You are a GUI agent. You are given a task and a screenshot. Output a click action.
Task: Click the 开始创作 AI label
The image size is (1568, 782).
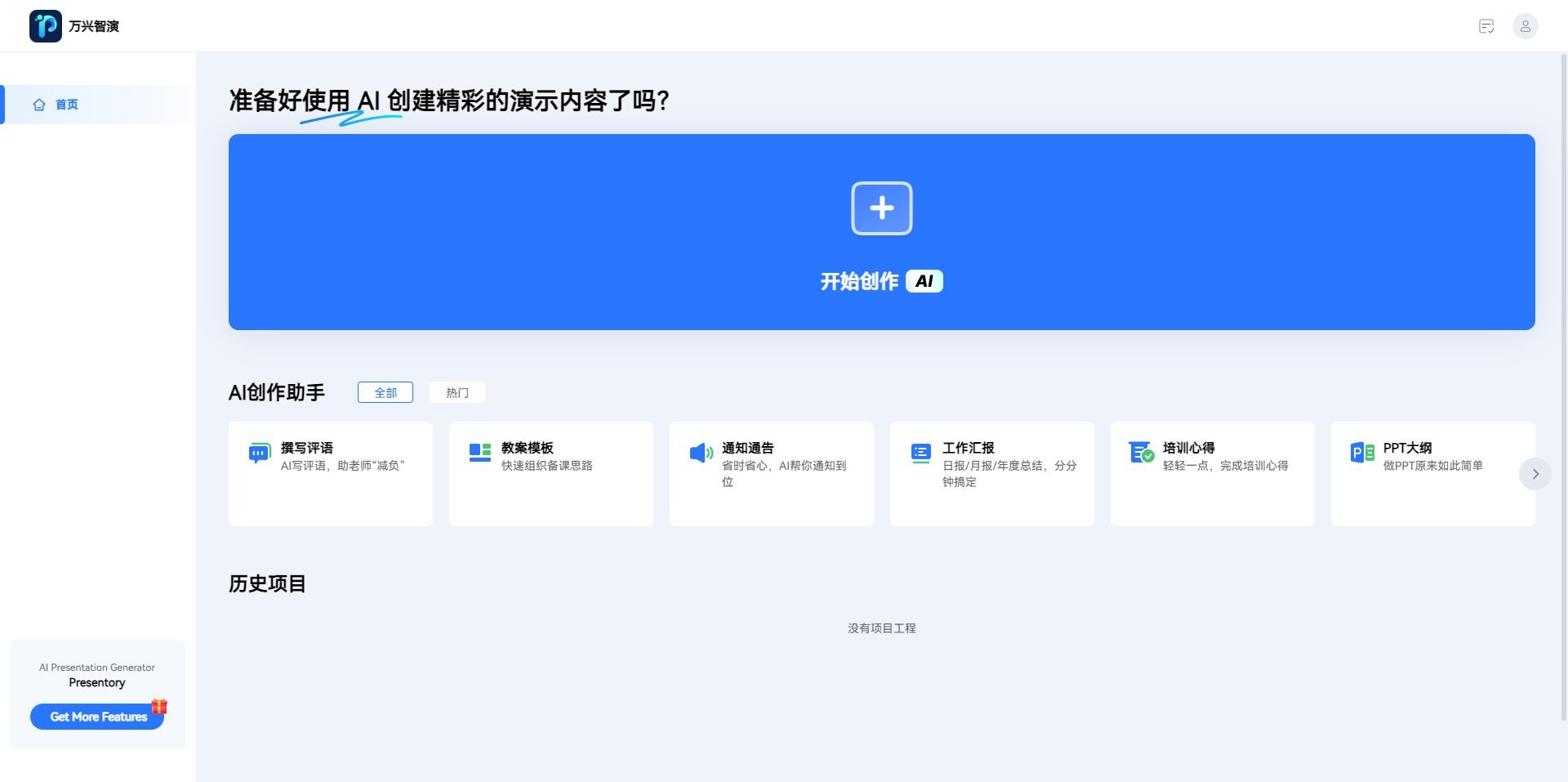[881, 281]
